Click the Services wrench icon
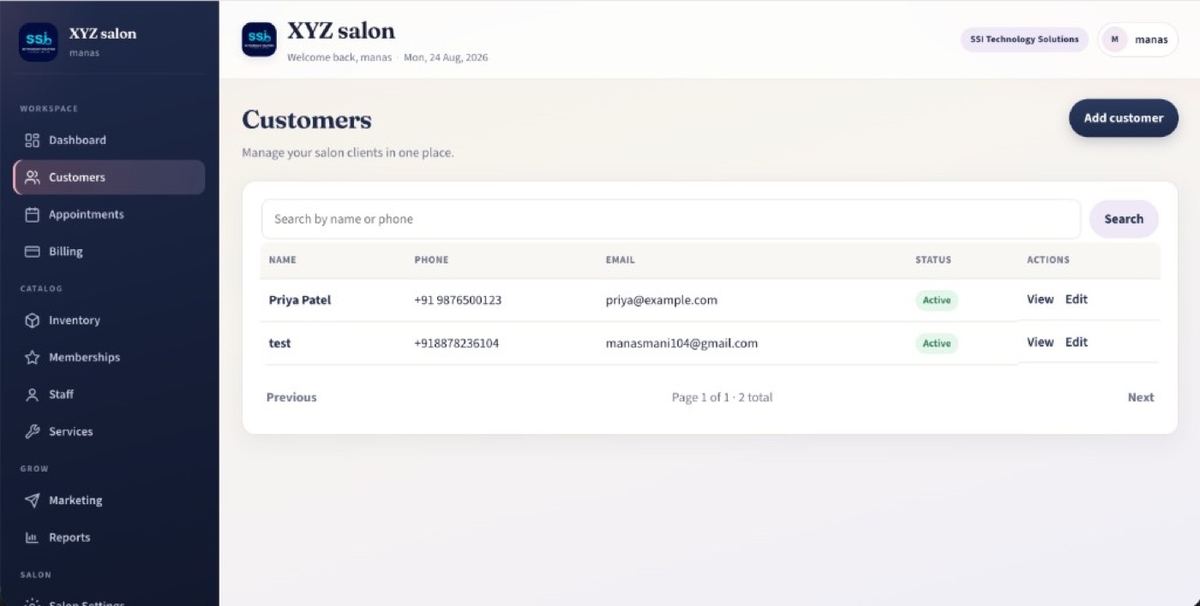Screen dimensions: 1200x606 pos(32,431)
